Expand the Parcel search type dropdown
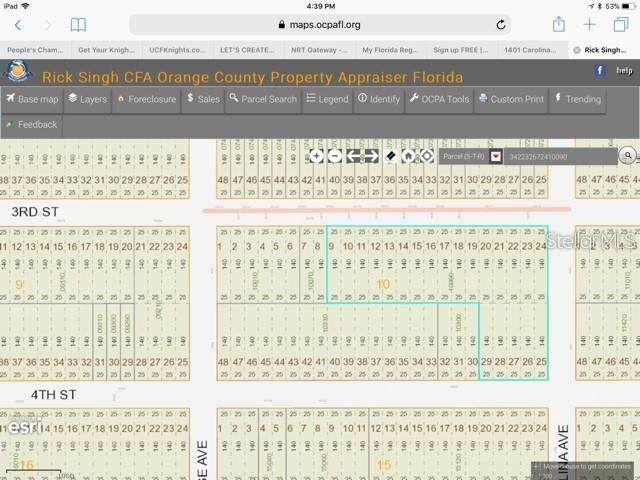The width and height of the screenshot is (640, 480). click(x=495, y=156)
